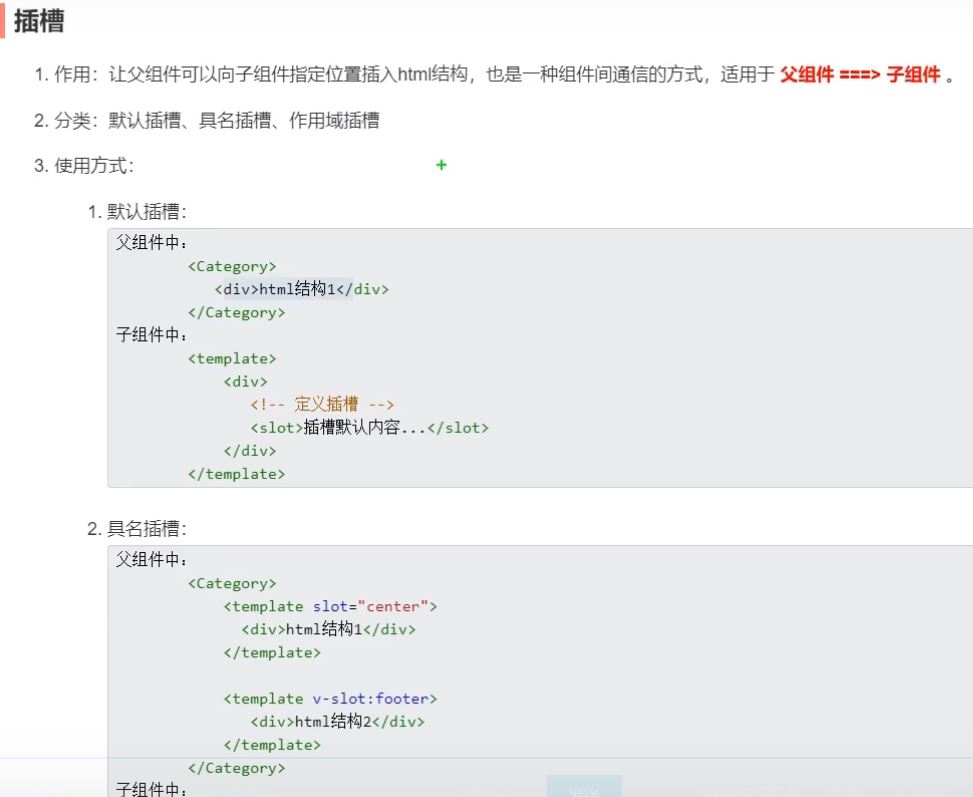The width and height of the screenshot is (973, 797).
Task: Click the opening <Category> tag in 具名插槽 block
Action: (x=232, y=583)
